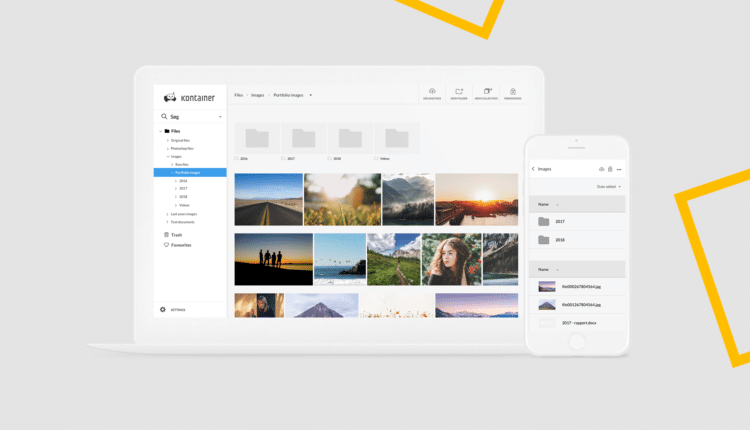The height and width of the screenshot is (430, 750).
Task: Click the Files breadcrumb link
Action: (x=239, y=95)
